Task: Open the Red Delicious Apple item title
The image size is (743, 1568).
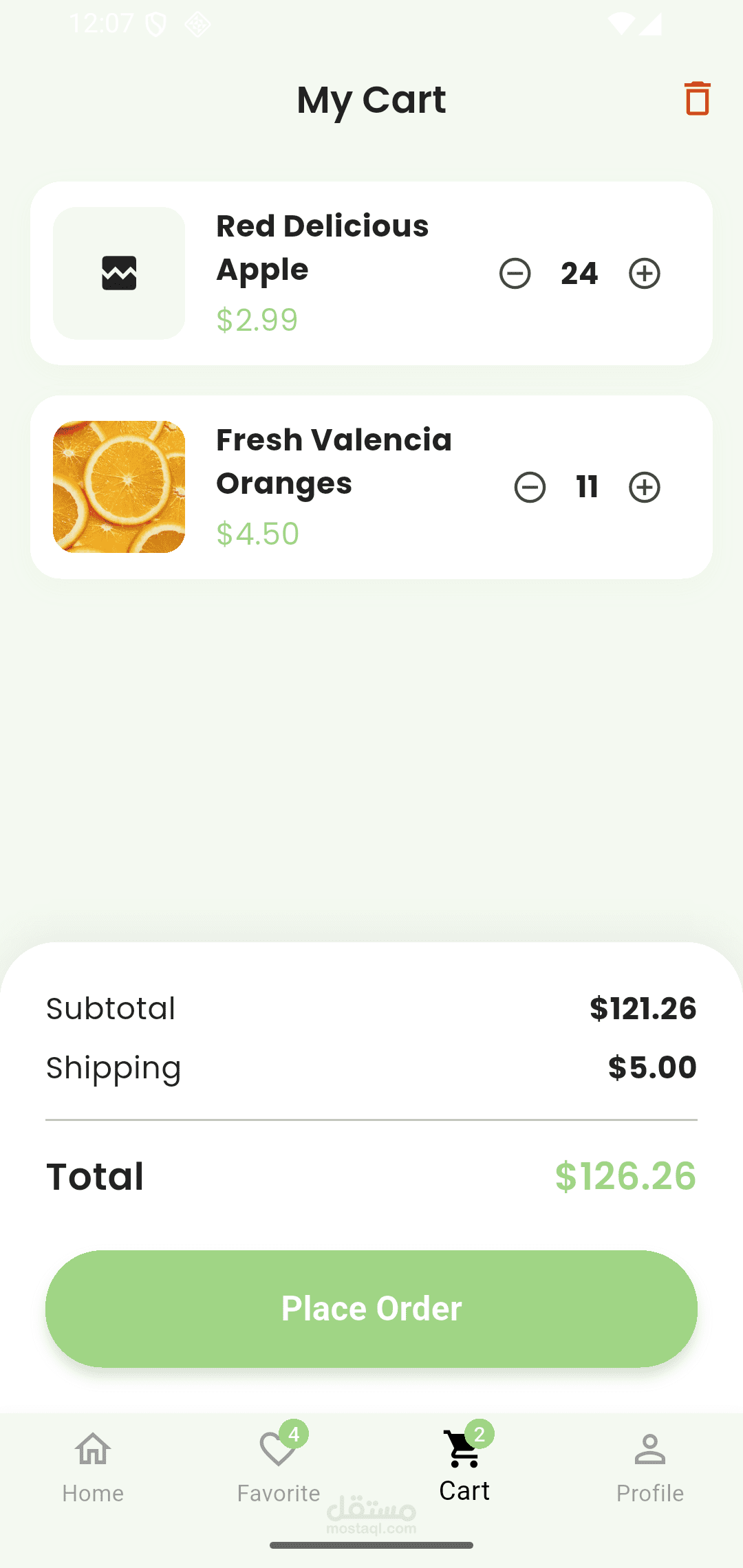Action: (x=322, y=248)
